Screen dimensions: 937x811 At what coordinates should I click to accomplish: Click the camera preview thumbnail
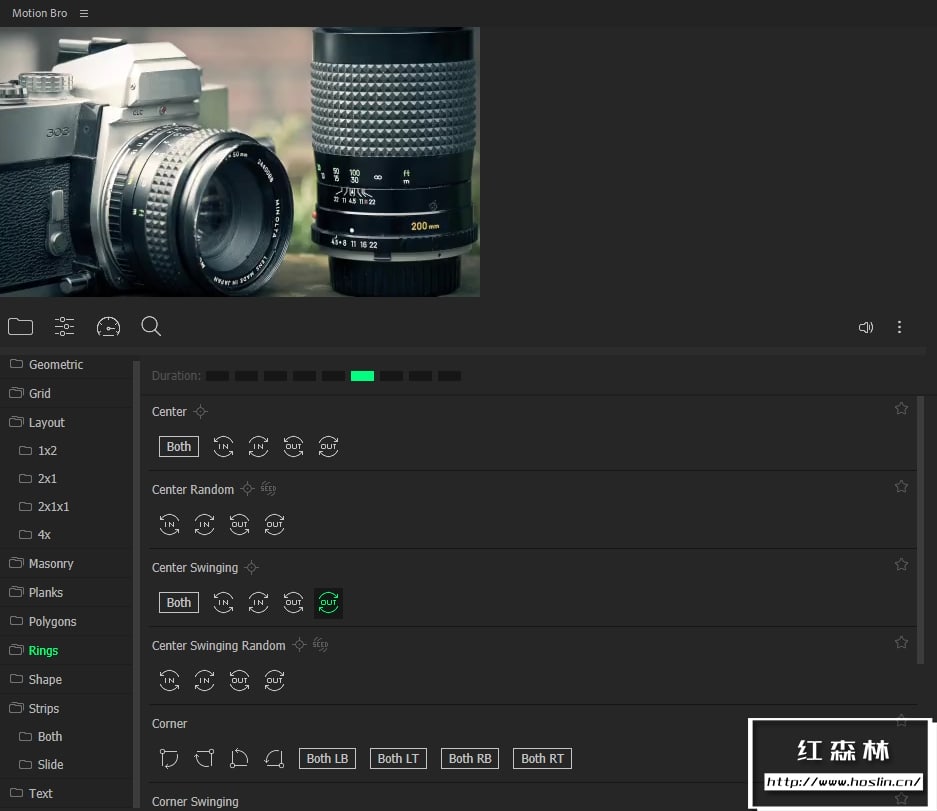point(240,161)
